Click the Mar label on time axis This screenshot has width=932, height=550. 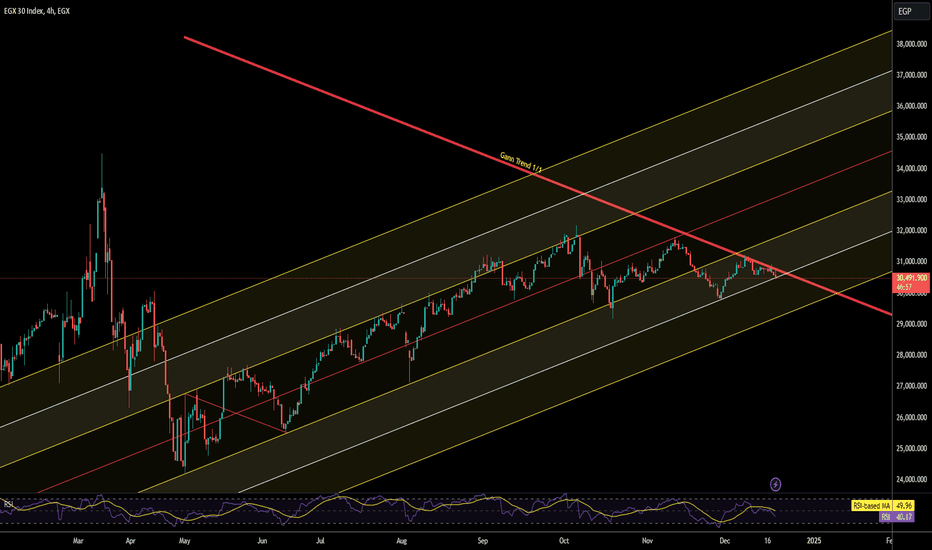[x=78, y=540]
